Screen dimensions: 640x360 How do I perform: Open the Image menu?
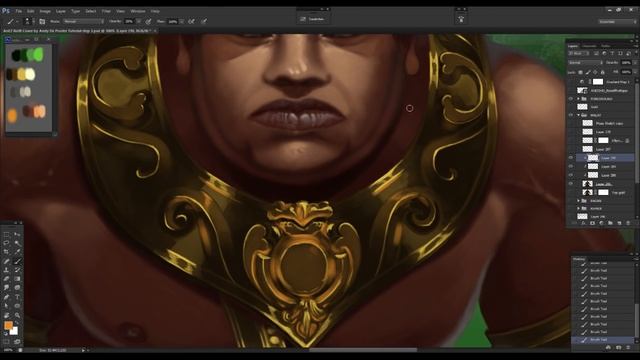pos(45,11)
